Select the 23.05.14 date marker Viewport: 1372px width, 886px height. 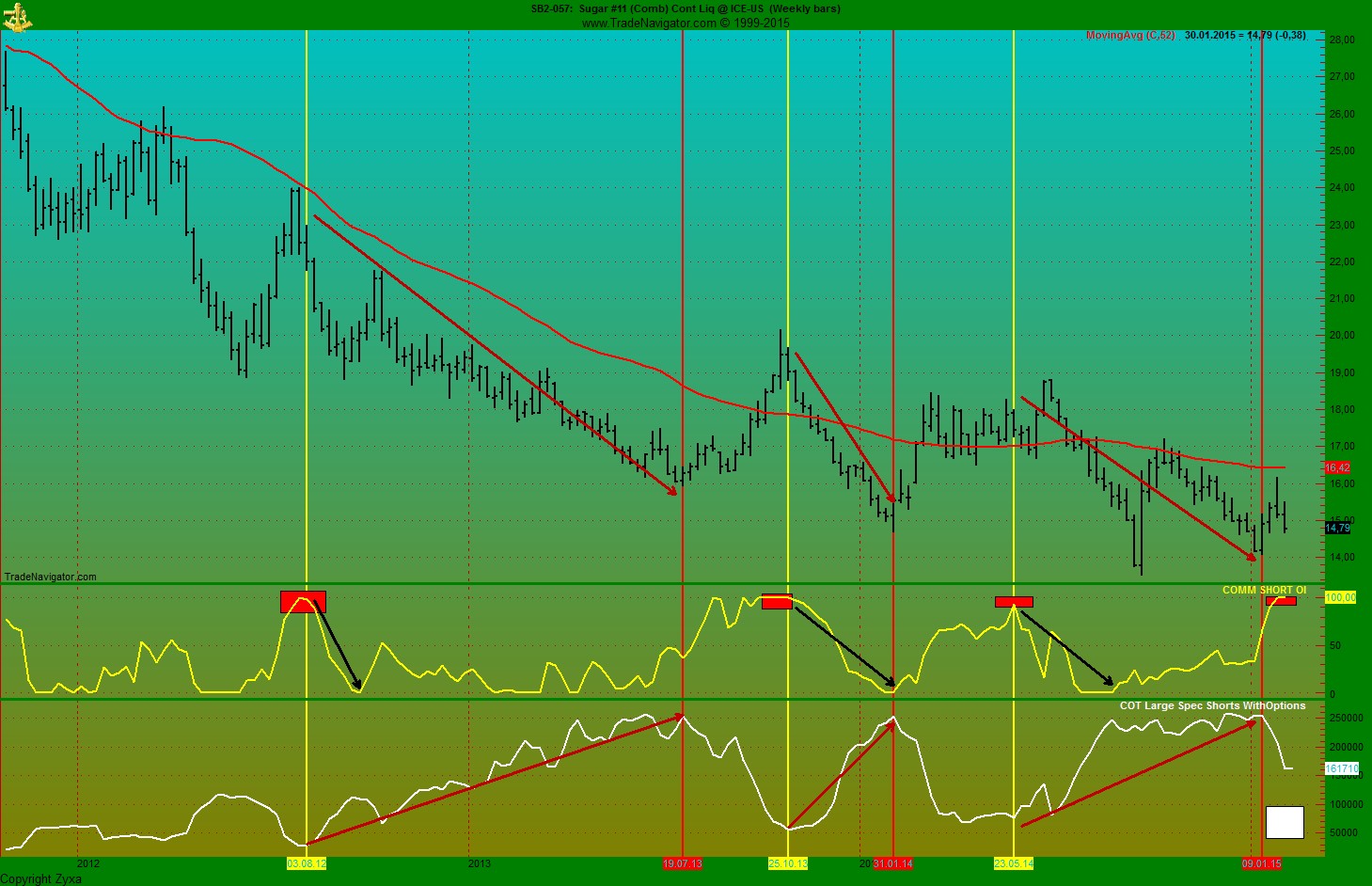pos(1014,863)
